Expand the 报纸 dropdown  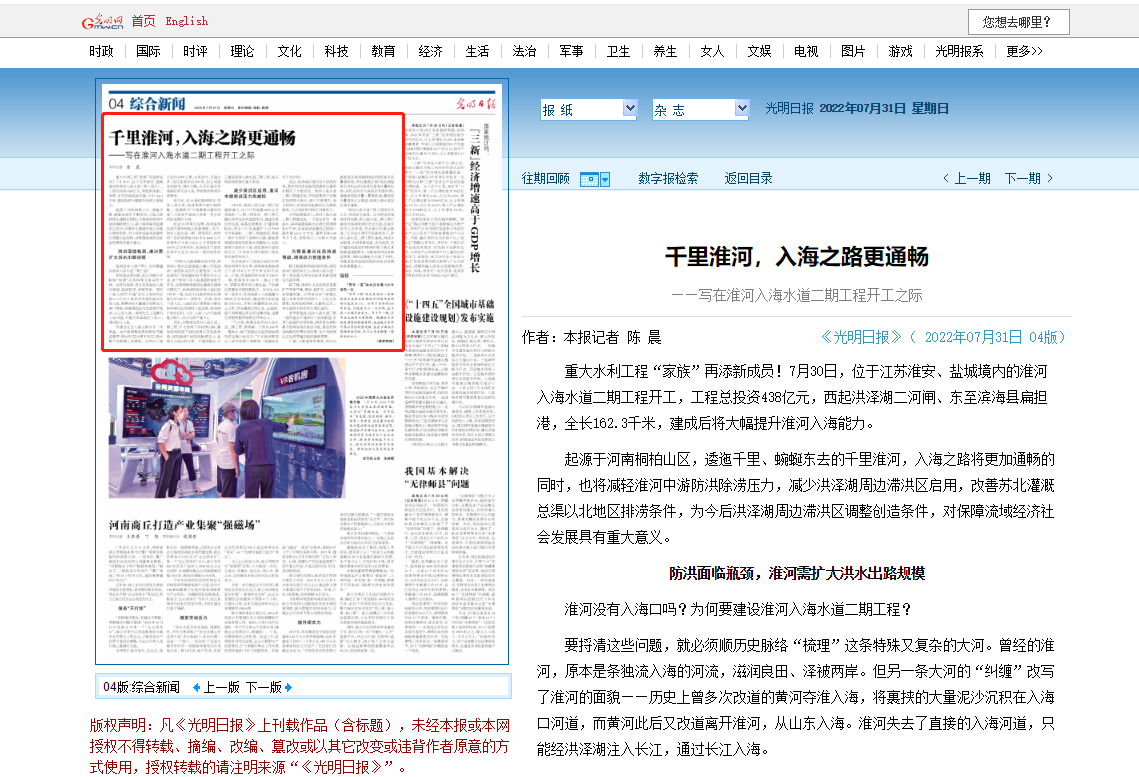588,109
